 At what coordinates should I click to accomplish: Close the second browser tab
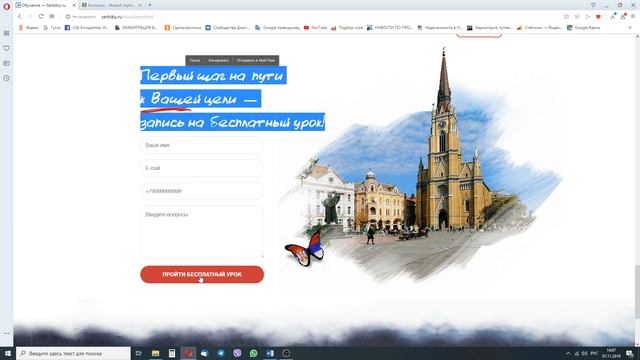[140, 5]
